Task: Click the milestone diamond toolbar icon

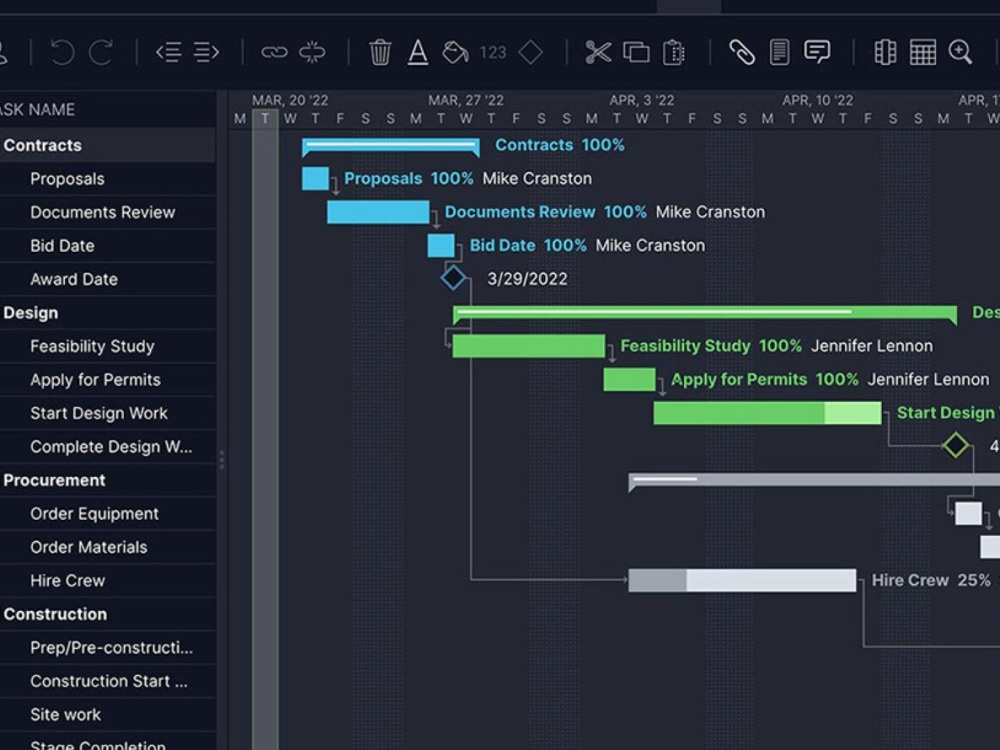Action: 531,52
